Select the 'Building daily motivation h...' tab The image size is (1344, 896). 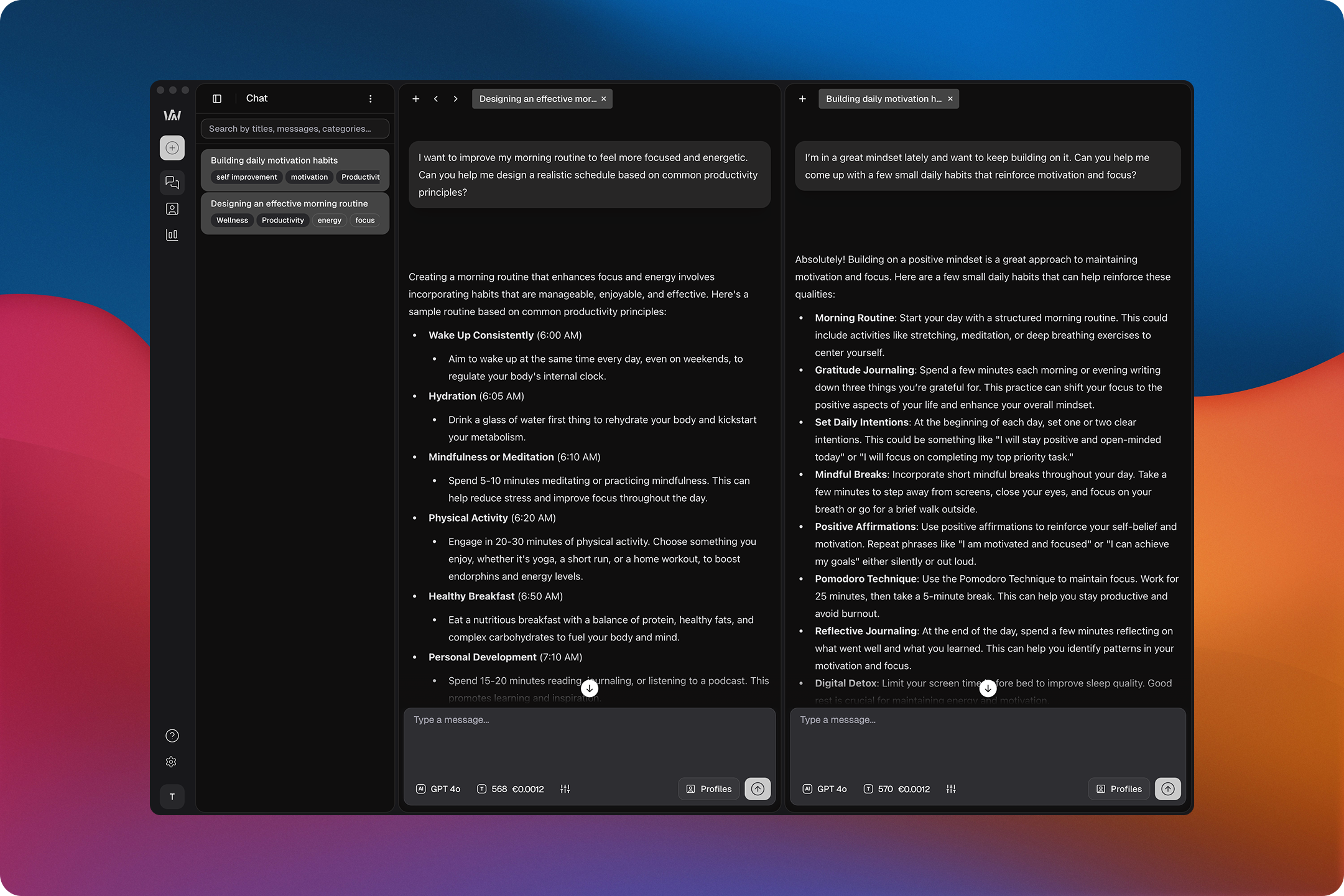pos(883,99)
